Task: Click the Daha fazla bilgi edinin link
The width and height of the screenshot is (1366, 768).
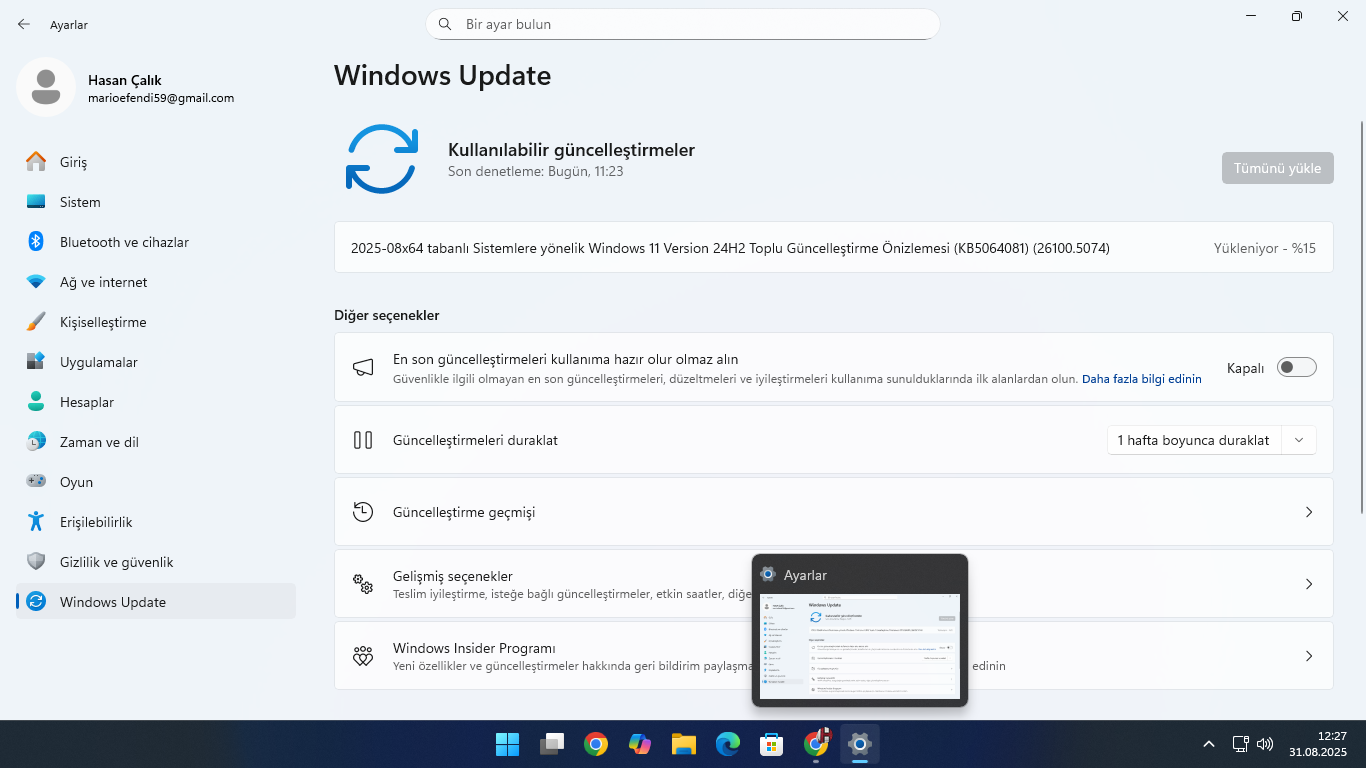Action: tap(1142, 380)
